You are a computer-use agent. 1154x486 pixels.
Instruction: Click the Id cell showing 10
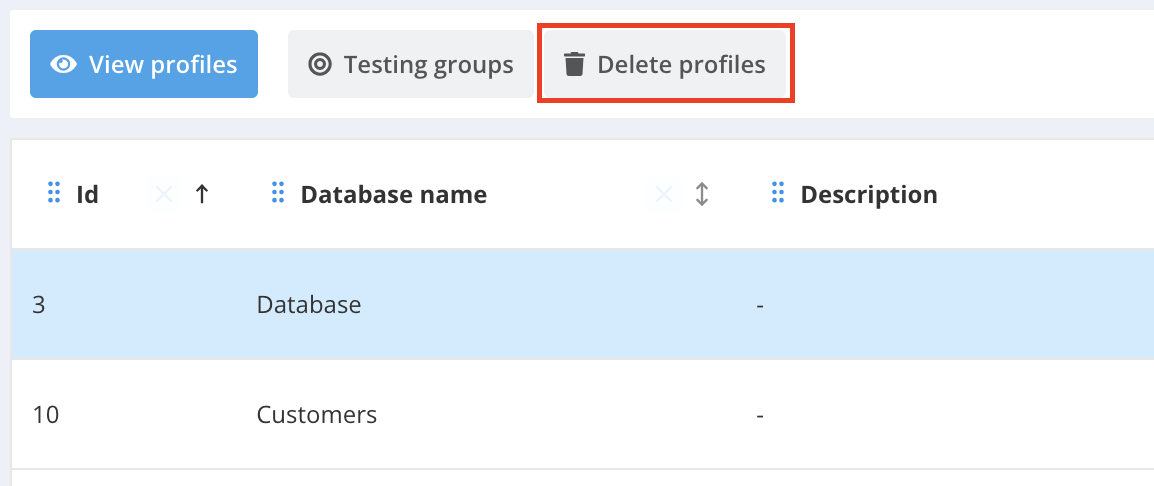(46, 415)
